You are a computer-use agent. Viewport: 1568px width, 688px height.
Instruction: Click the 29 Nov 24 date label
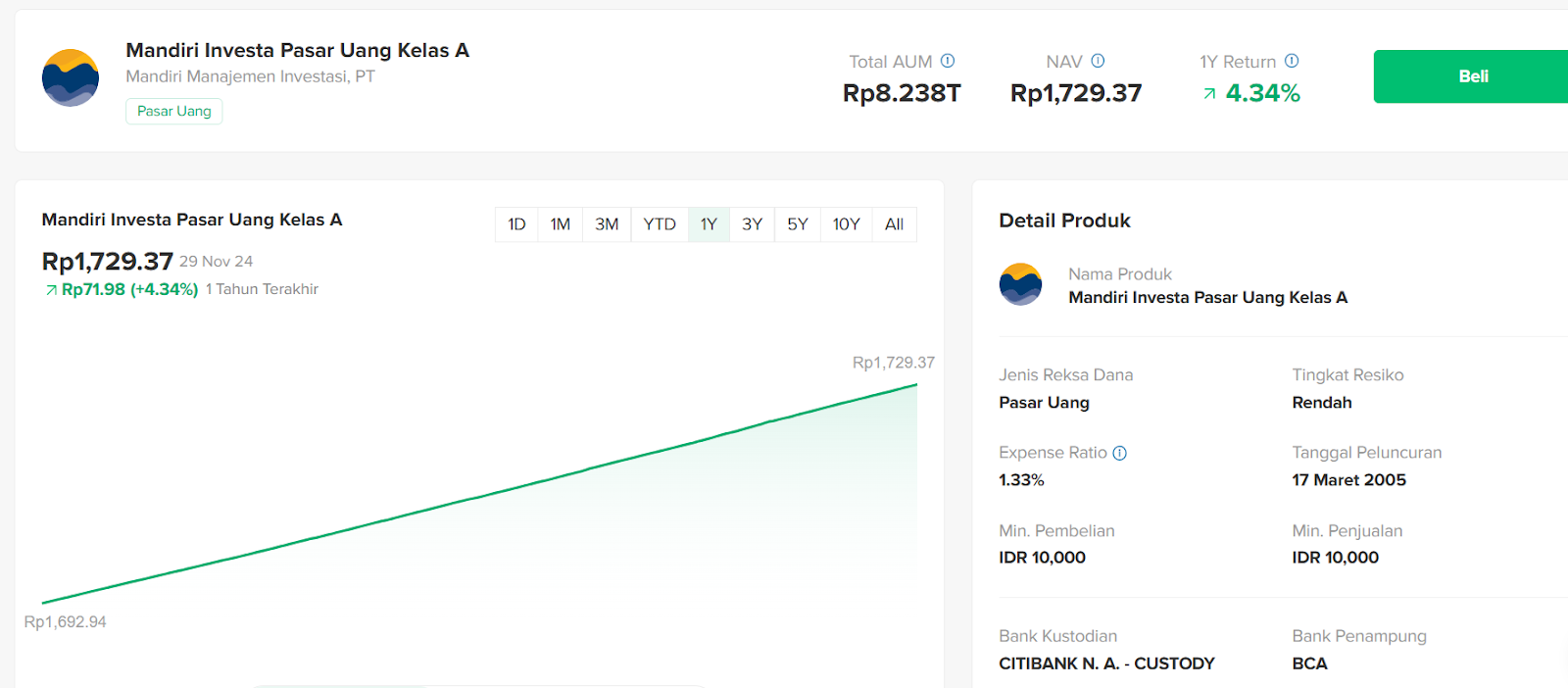click(x=216, y=262)
